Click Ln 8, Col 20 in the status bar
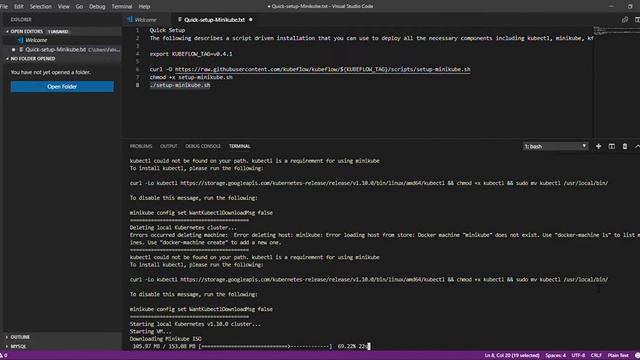Viewport: 640px width, 360px height. (x=512, y=356)
